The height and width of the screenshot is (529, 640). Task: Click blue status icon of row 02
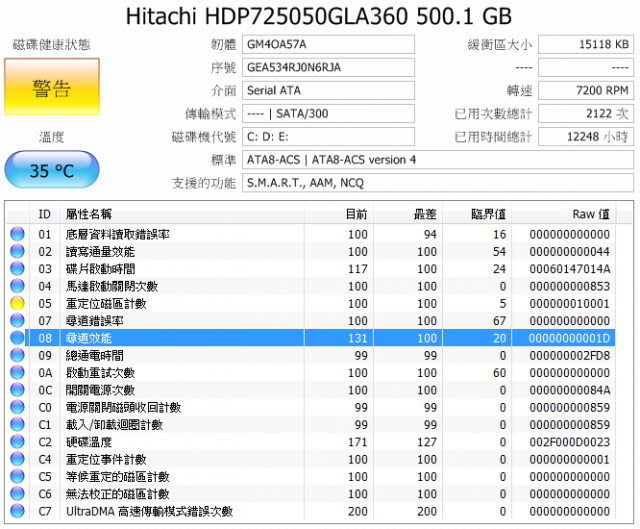(17, 251)
